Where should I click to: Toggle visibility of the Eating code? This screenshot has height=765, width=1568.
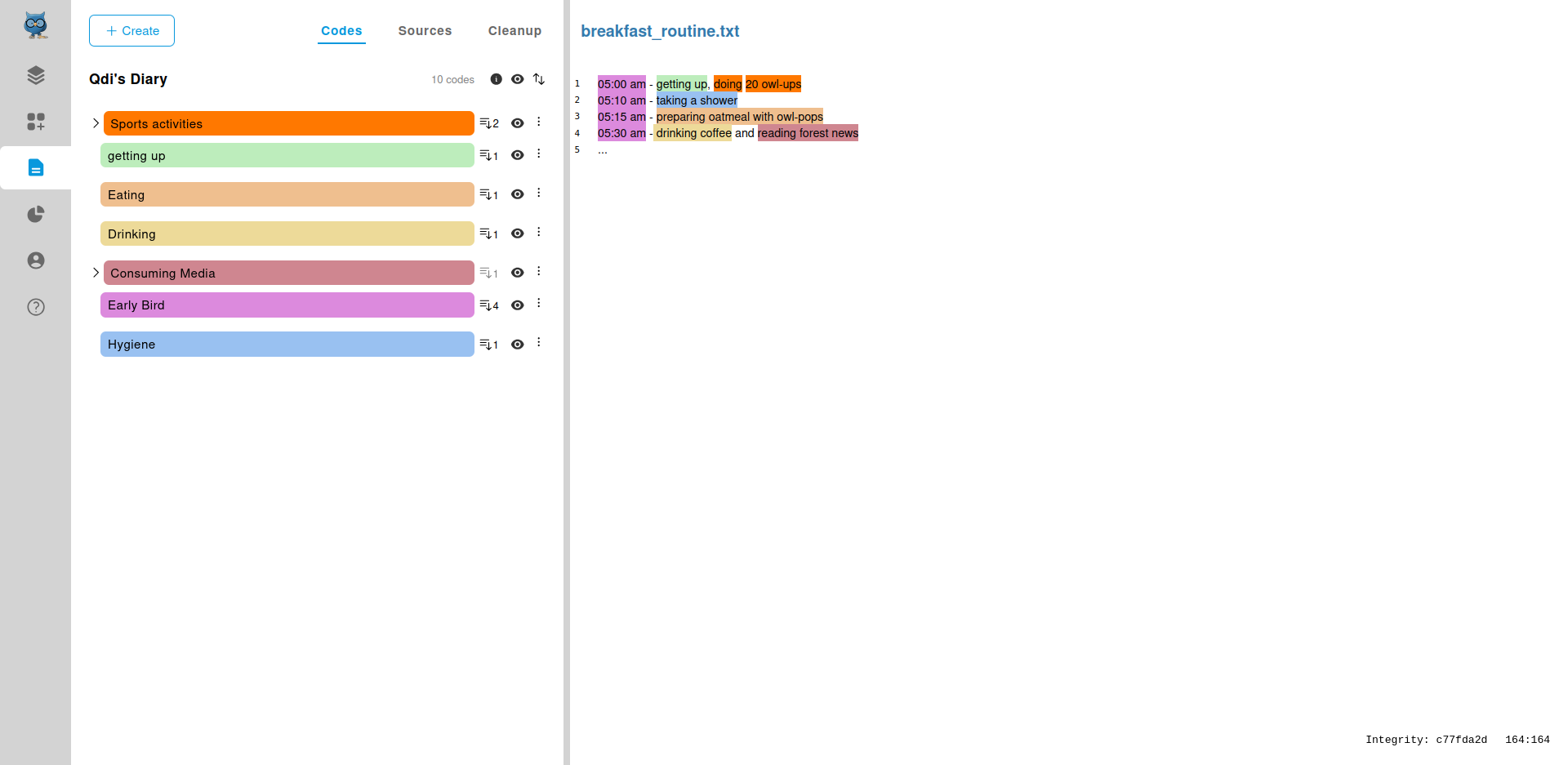click(x=517, y=194)
